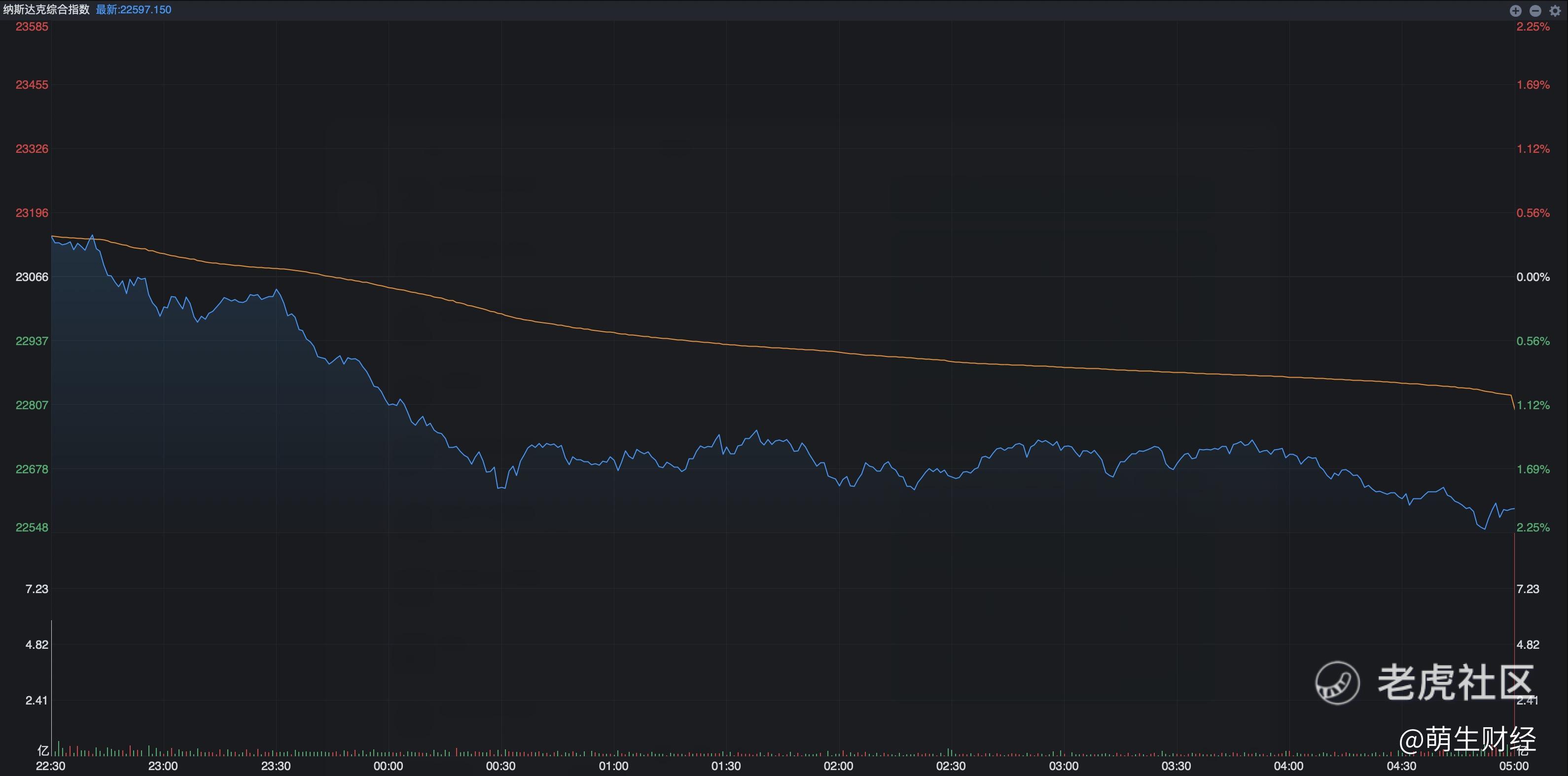Open chart settings gear icon
Viewport: 1568px width, 776px height.
click(x=1555, y=10)
